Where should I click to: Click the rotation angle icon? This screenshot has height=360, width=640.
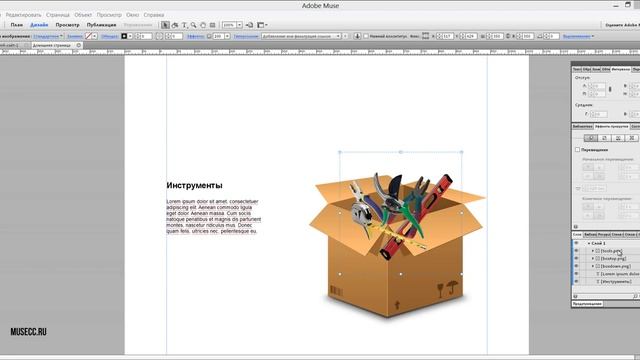point(540,36)
